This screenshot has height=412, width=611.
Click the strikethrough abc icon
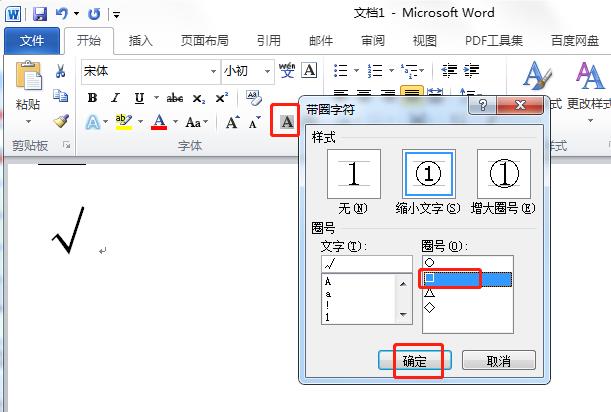click(174, 98)
